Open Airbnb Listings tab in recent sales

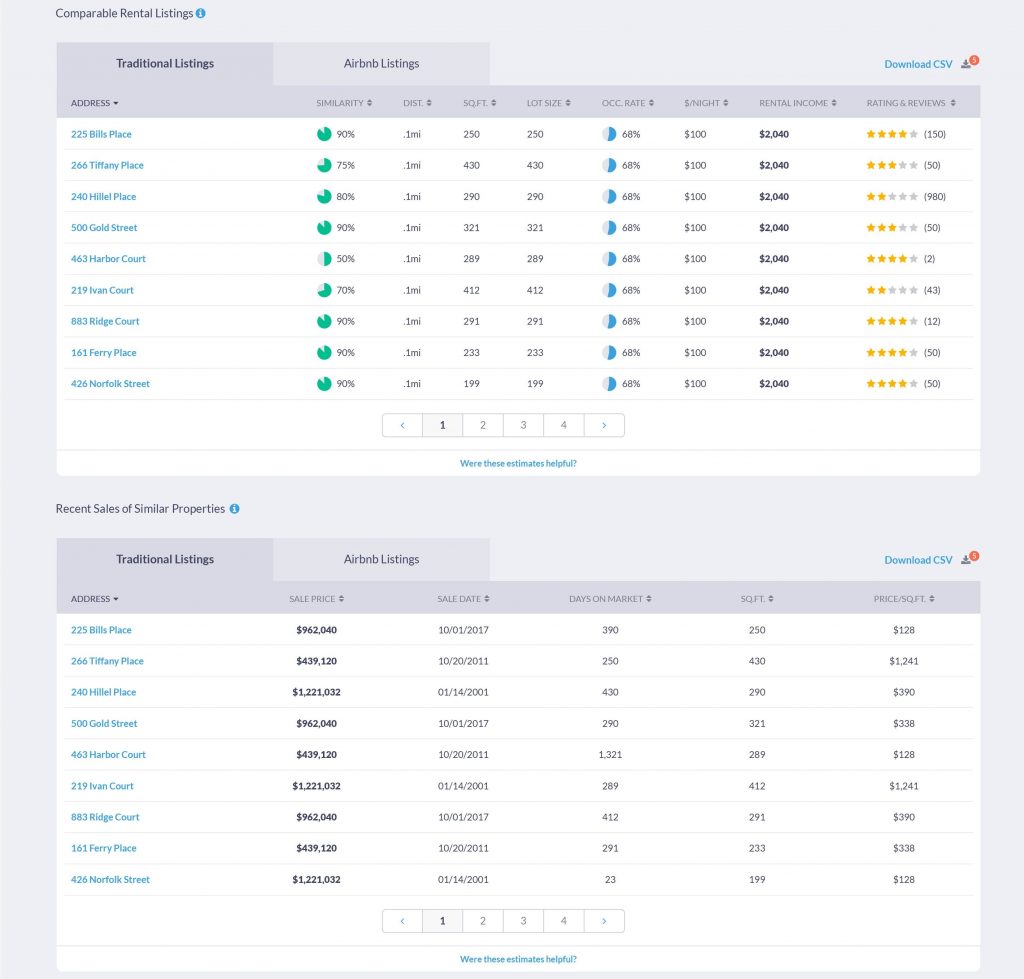(381, 560)
